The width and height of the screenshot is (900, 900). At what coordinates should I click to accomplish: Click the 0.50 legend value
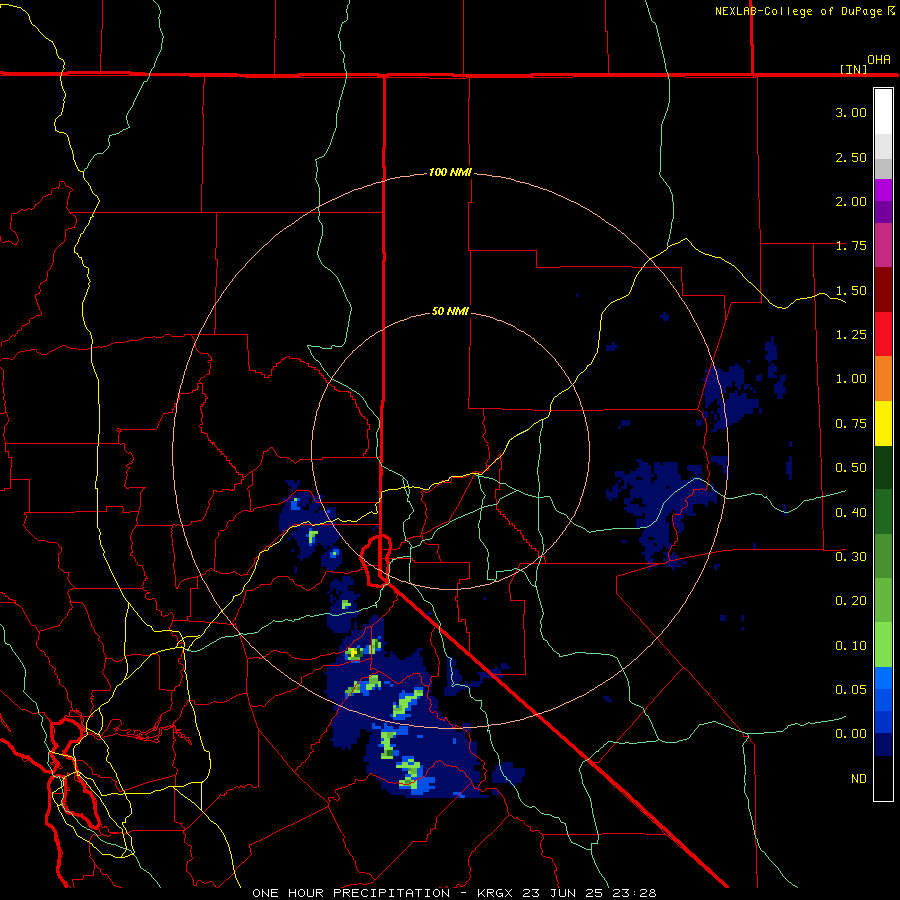point(851,468)
